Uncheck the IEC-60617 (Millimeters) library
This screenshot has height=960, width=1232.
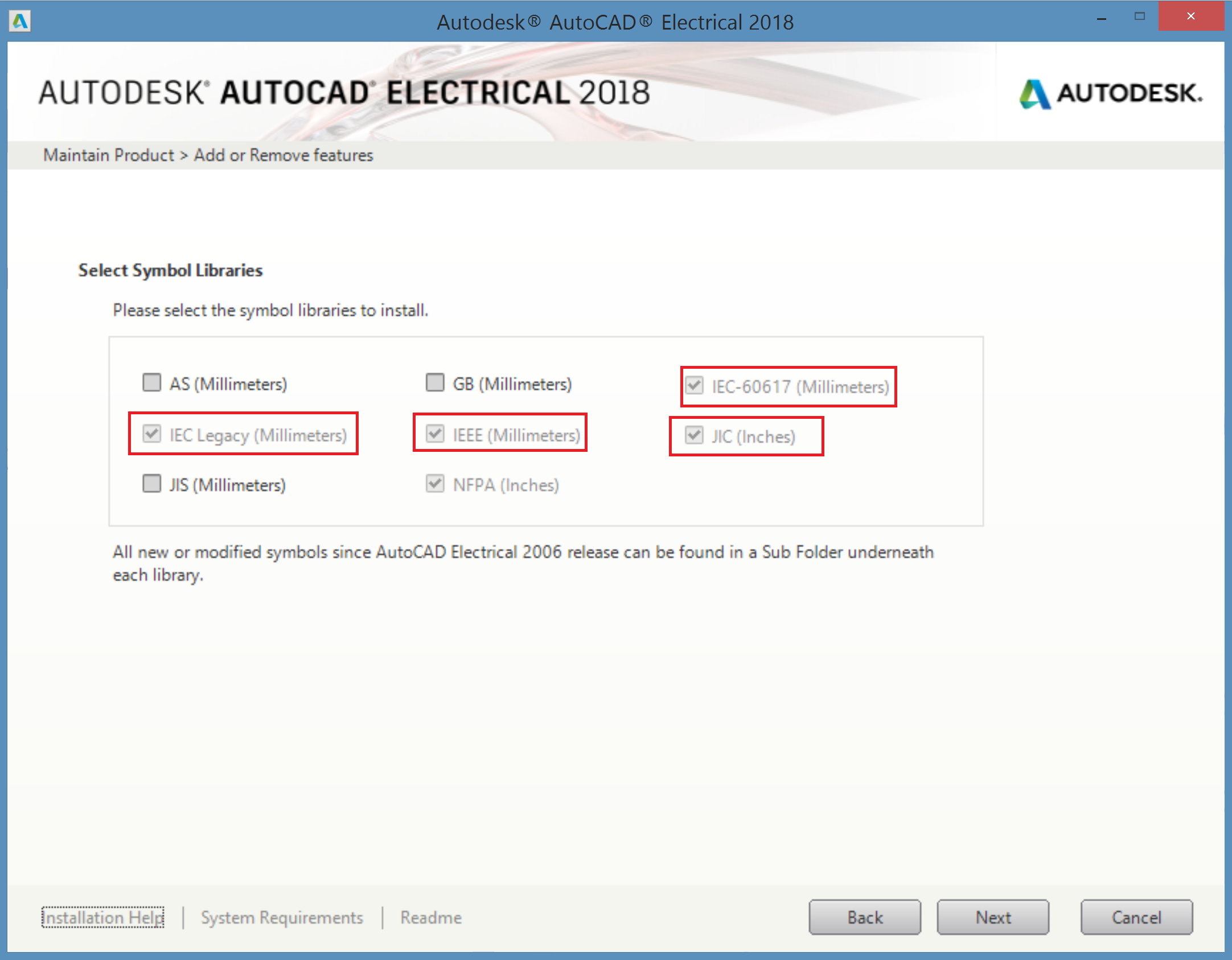pyautogui.click(x=695, y=386)
